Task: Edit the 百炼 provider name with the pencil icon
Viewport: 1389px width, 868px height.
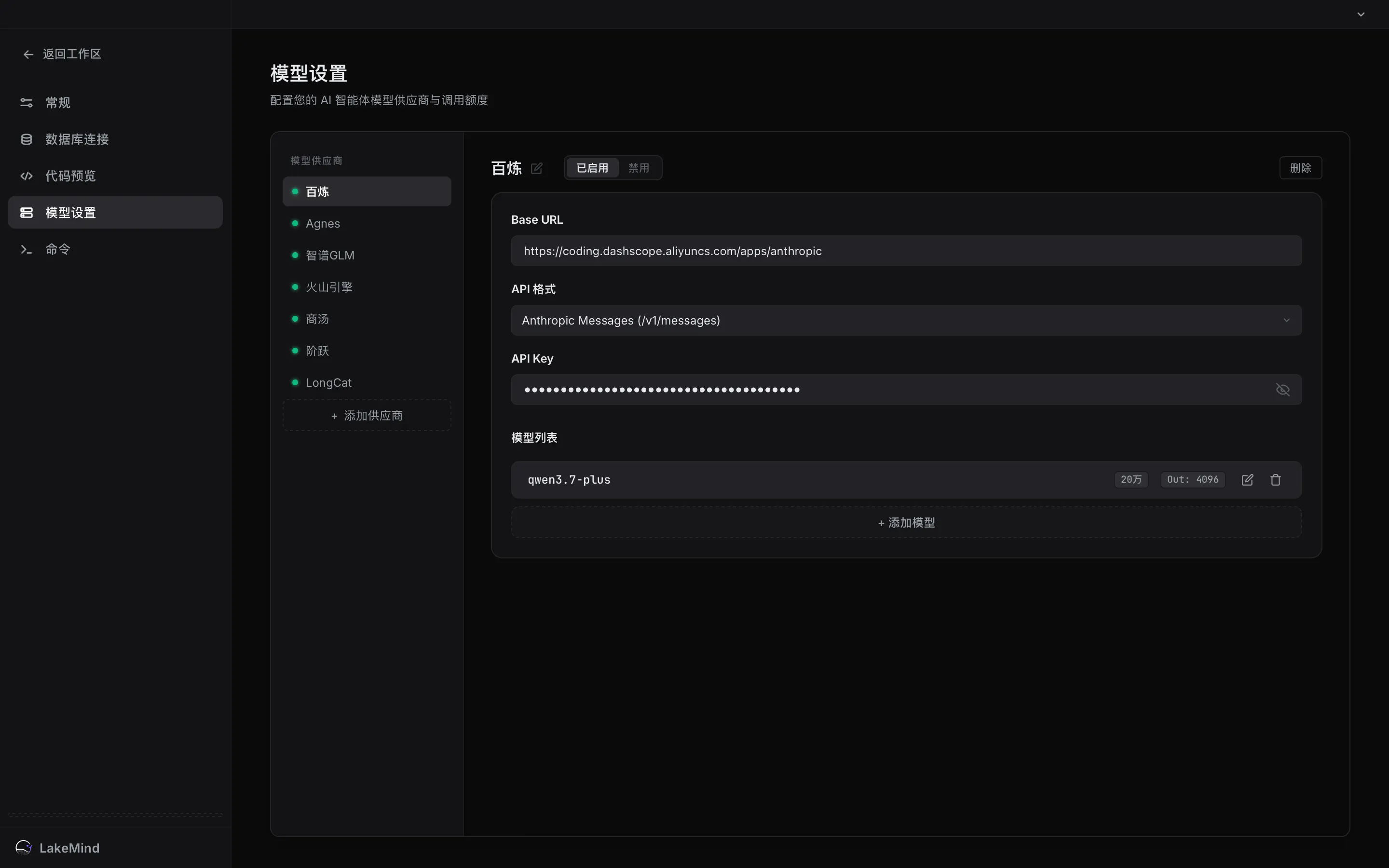Action: tap(537, 168)
